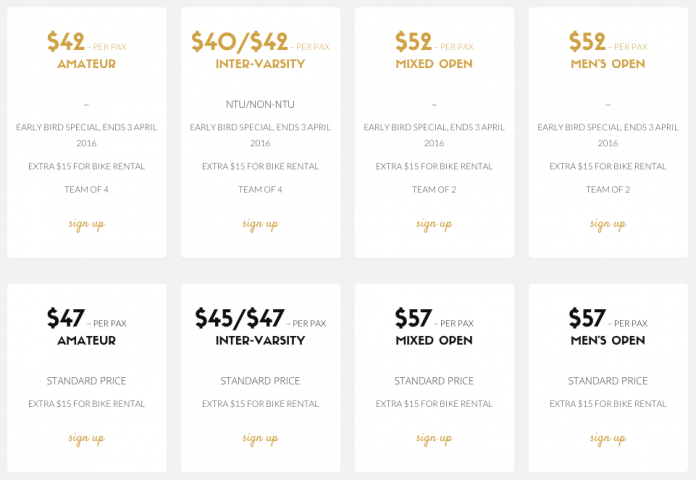The image size is (696, 480).
Task: Sign up for standard price Amateur
Action: (87, 439)
